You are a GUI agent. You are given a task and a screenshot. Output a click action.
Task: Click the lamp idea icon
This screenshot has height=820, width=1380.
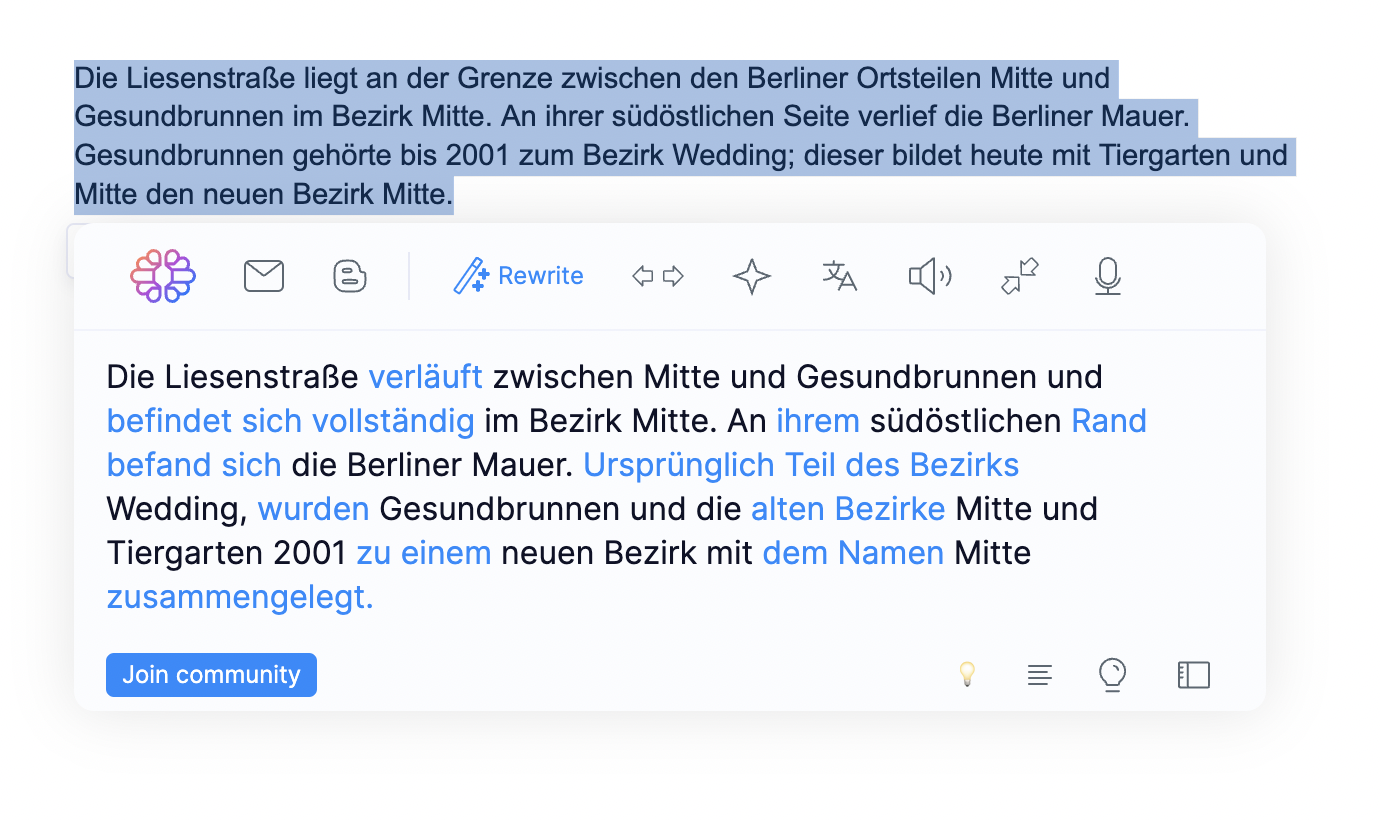(x=1112, y=675)
